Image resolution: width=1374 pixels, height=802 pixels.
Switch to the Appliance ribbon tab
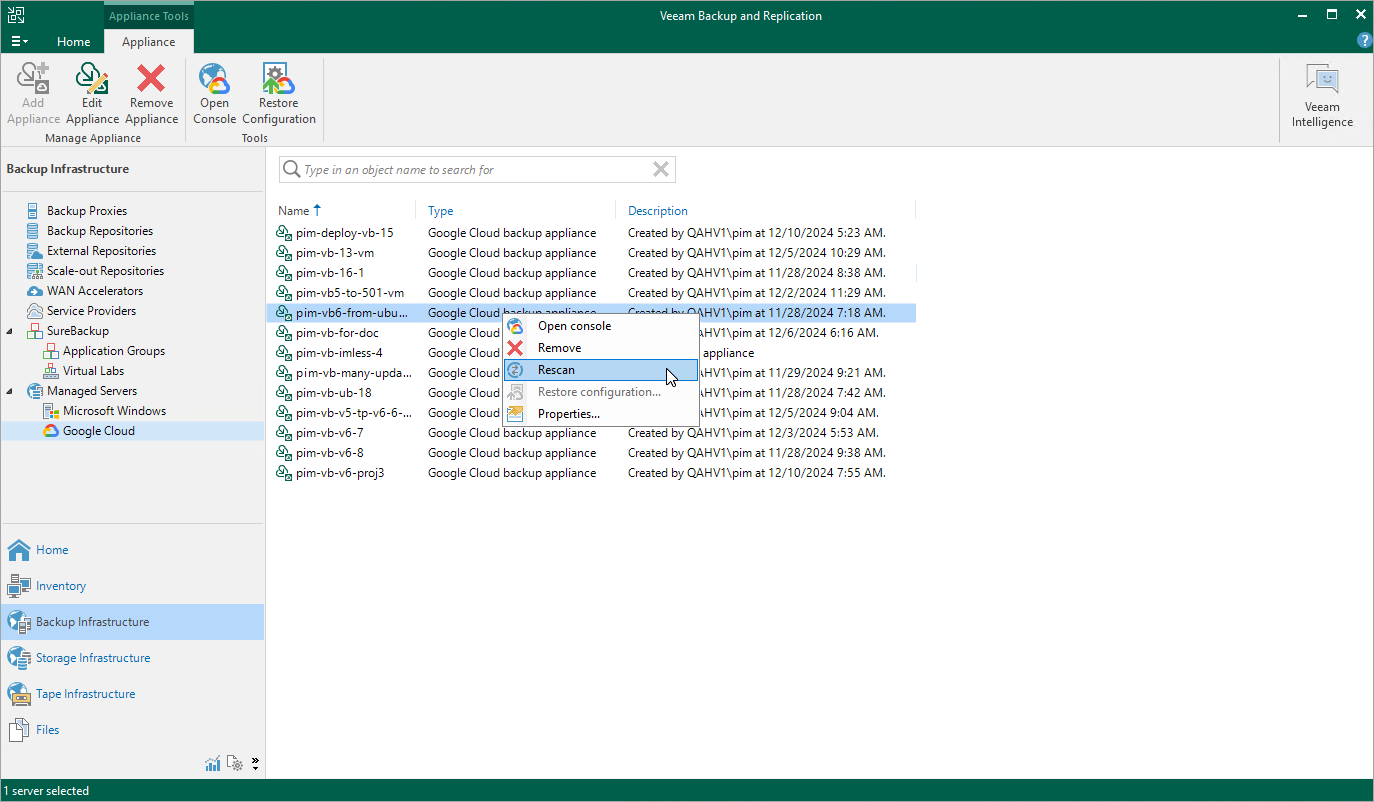click(148, 42)
